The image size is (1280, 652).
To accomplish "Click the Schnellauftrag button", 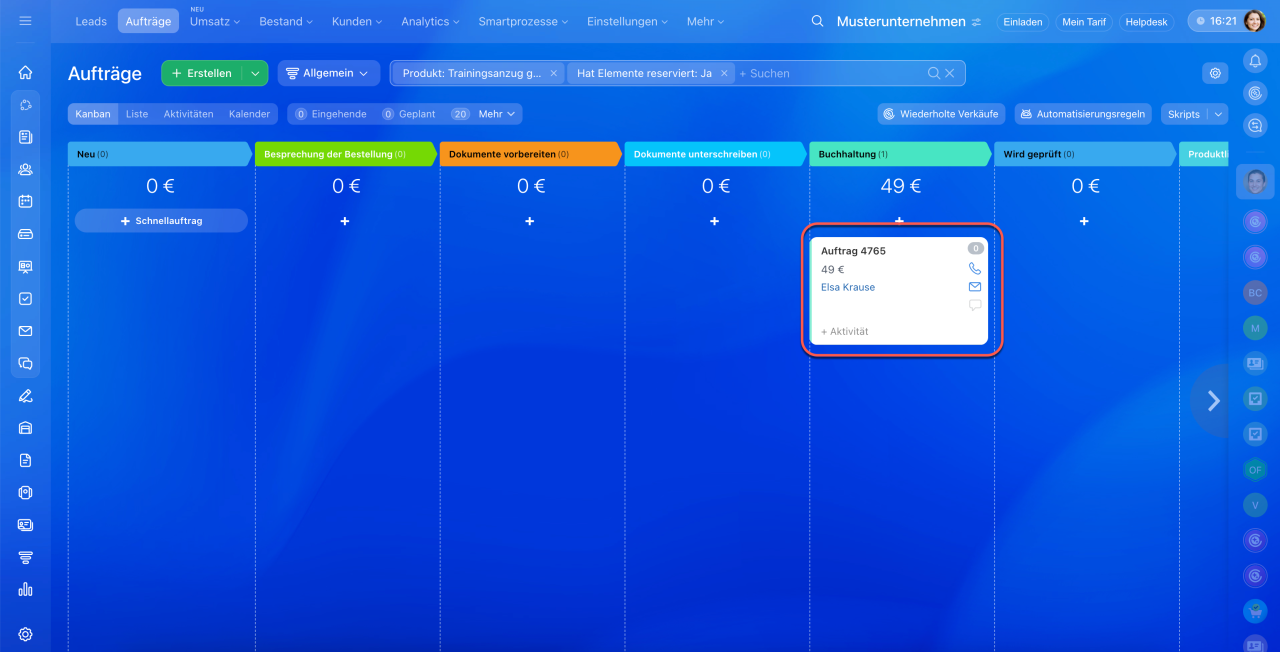I will (161, 220).
